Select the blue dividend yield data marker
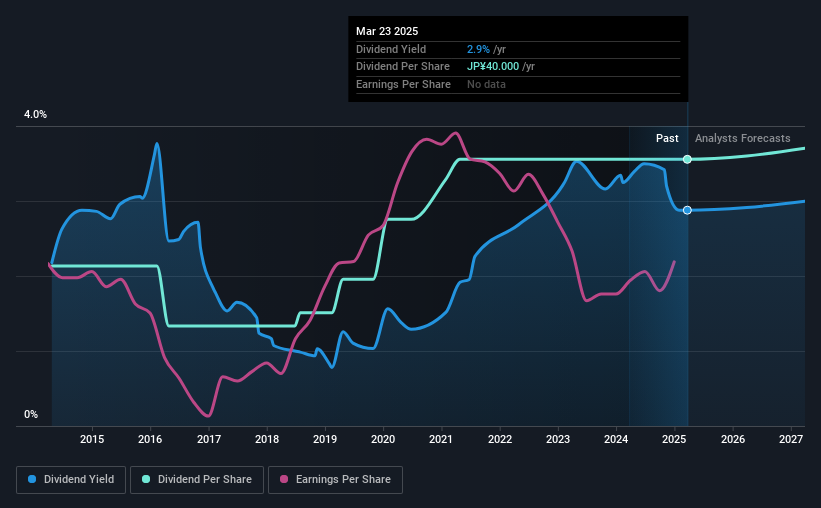The image size is (821, 508). click(x=687, y=210)
